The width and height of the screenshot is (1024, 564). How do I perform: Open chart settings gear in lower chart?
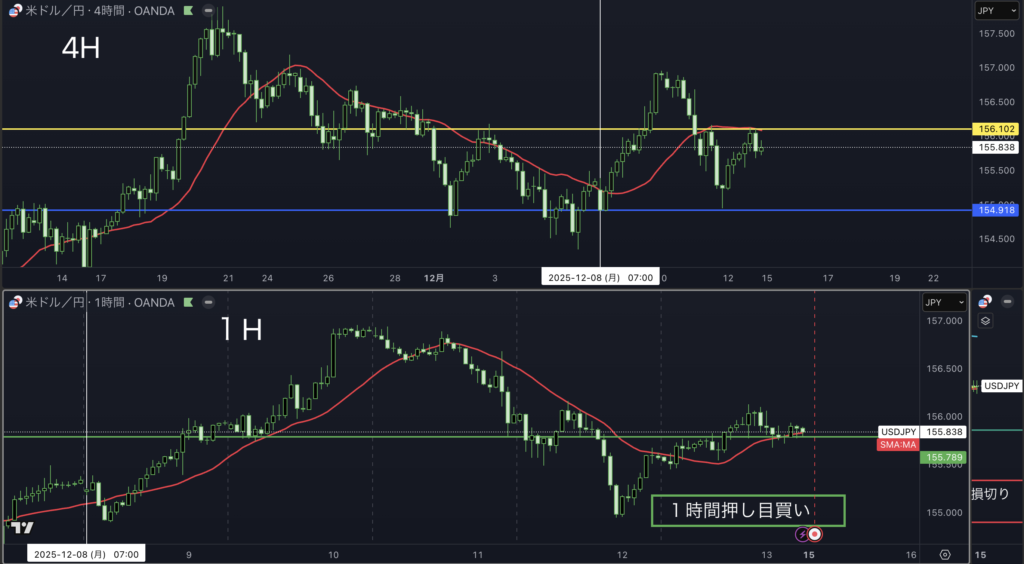pyautogui.click(x=945, y=554)
